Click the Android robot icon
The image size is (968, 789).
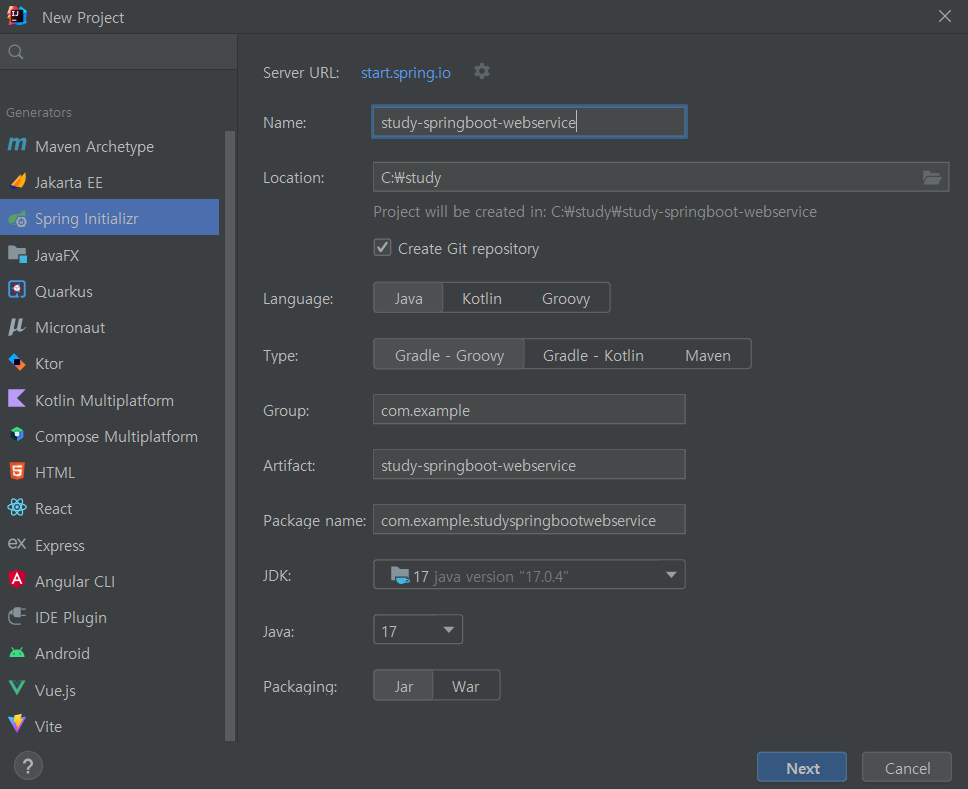tap(17, 652)
